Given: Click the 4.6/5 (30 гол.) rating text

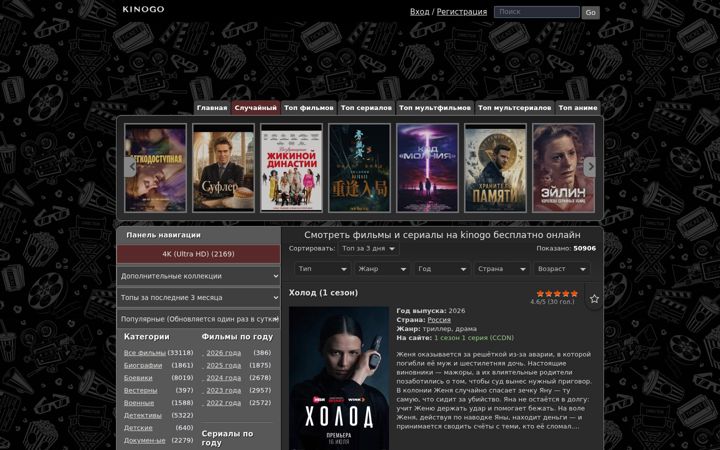Looking at the screenshot, I should pyautogui.click(x=552, y=302).
